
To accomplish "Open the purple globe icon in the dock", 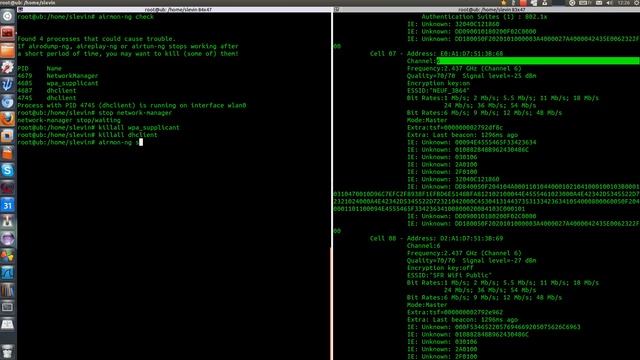I will (x=7, y=239).
